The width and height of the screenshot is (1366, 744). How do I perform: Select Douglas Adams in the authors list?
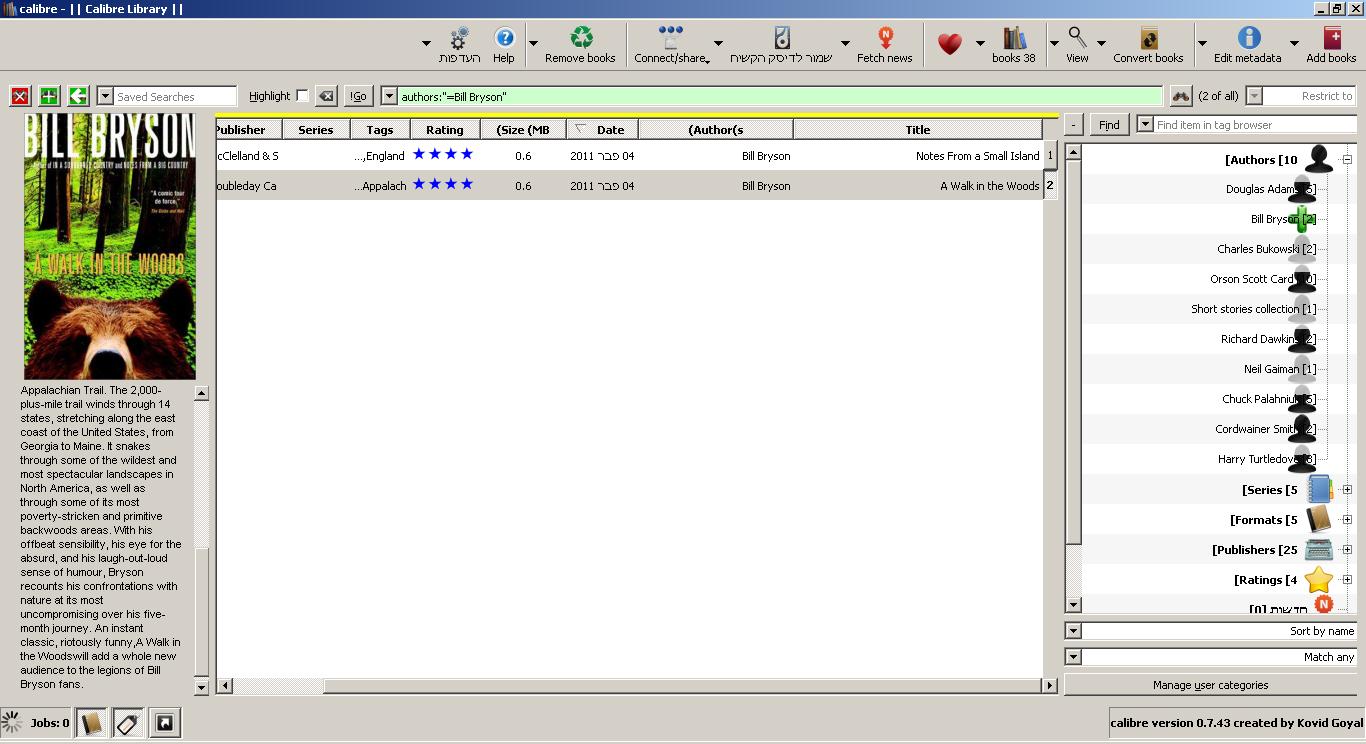tap(1270, 189)
